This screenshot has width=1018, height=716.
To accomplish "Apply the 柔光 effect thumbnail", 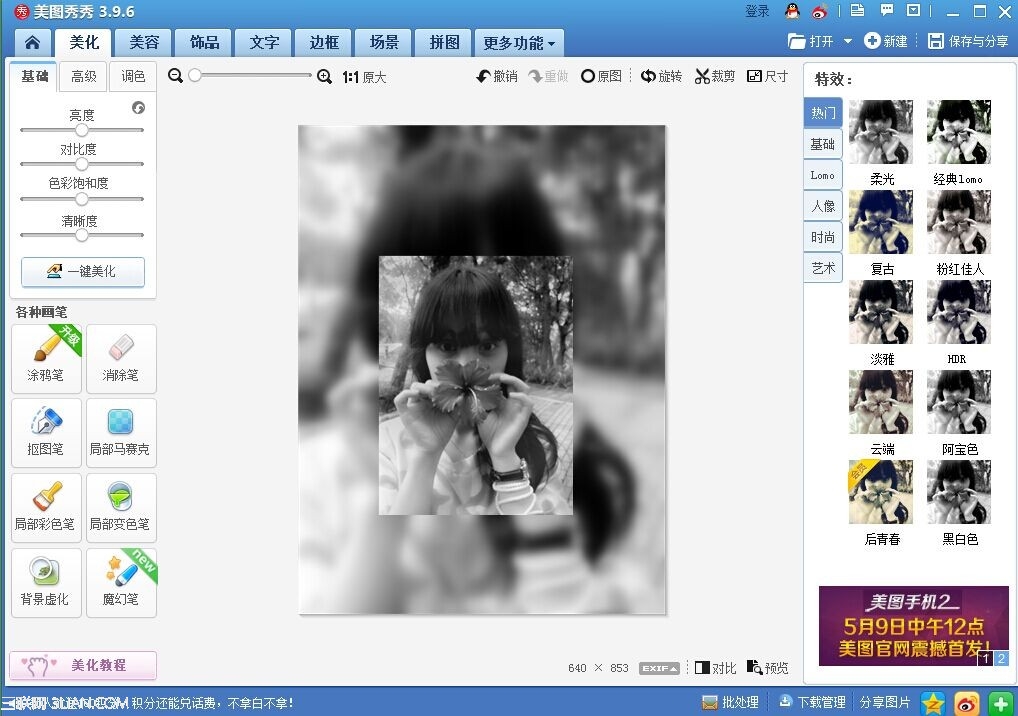I will tap(881, 132).
